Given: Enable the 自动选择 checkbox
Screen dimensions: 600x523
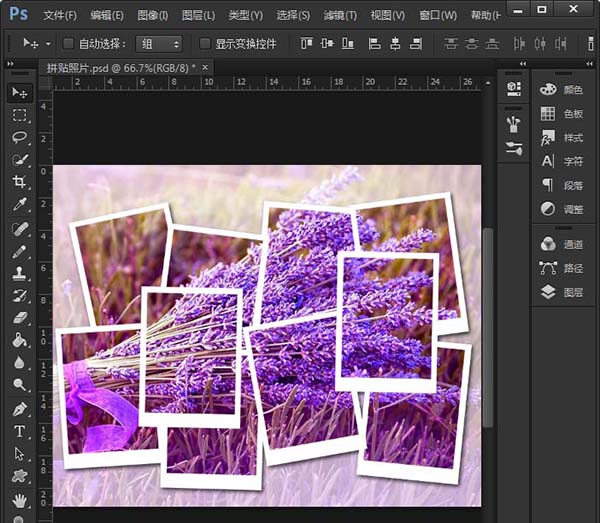Looking at the screenshot, I should tap(69, 44).
